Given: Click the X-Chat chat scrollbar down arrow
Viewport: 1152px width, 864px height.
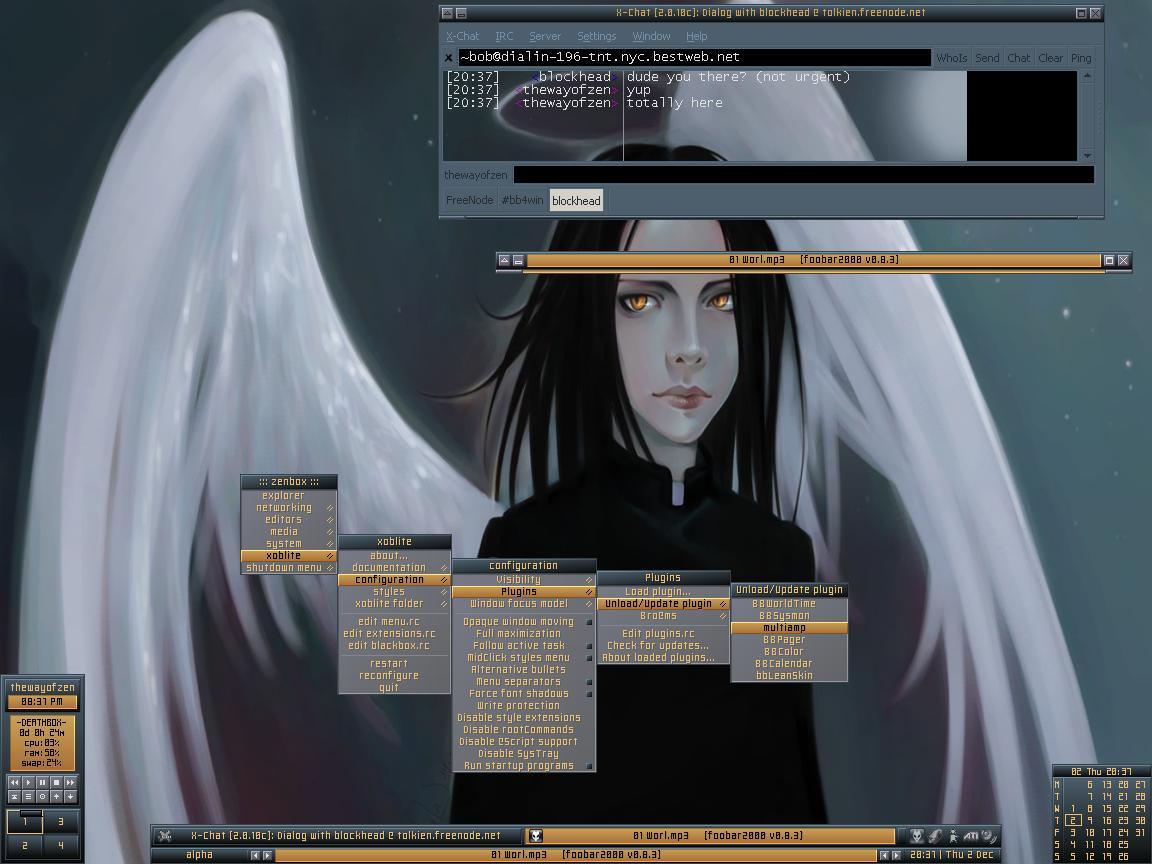Looking at the screenshot, I should 1087,156.
